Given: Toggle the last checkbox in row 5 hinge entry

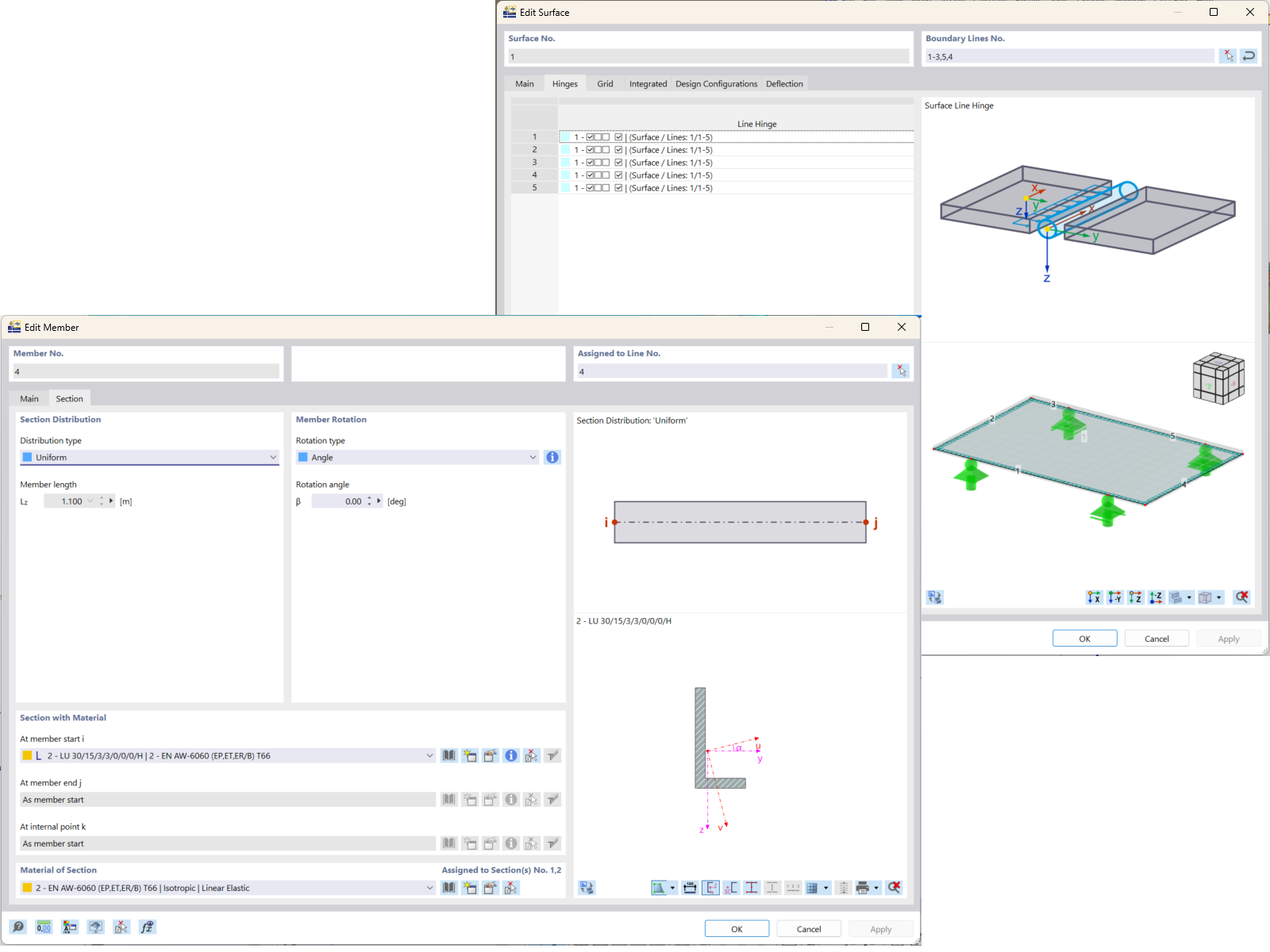Looking at the screenshot, I should pyautogui.click(x=618, y=188).
